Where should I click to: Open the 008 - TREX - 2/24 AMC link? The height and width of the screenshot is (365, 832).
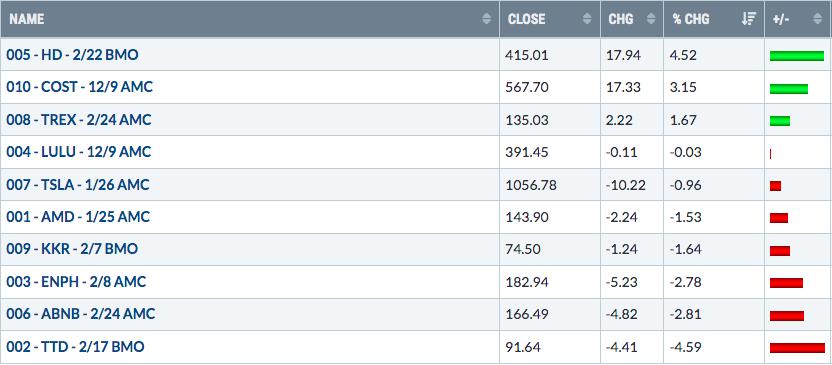(x=79, y=120)
